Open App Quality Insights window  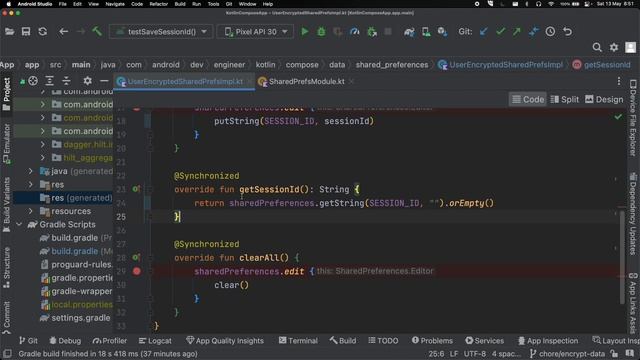224,341
